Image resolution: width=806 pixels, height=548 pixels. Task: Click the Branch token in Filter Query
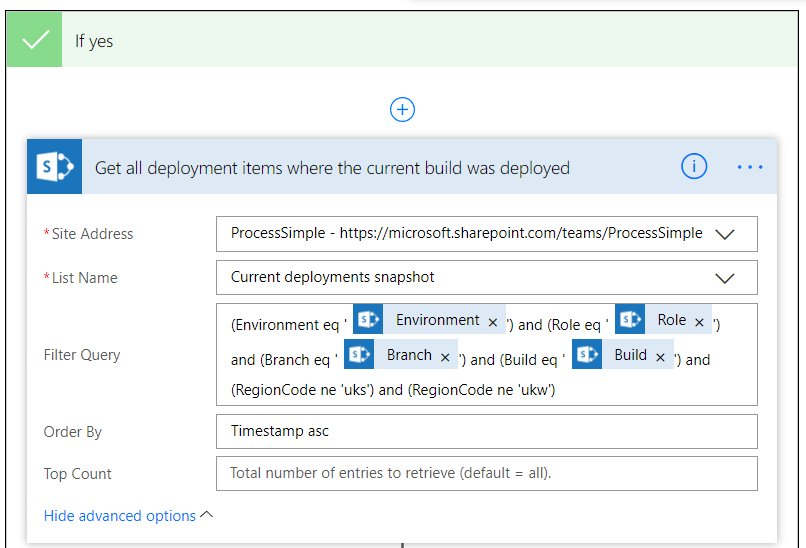[x=409, y=356]
